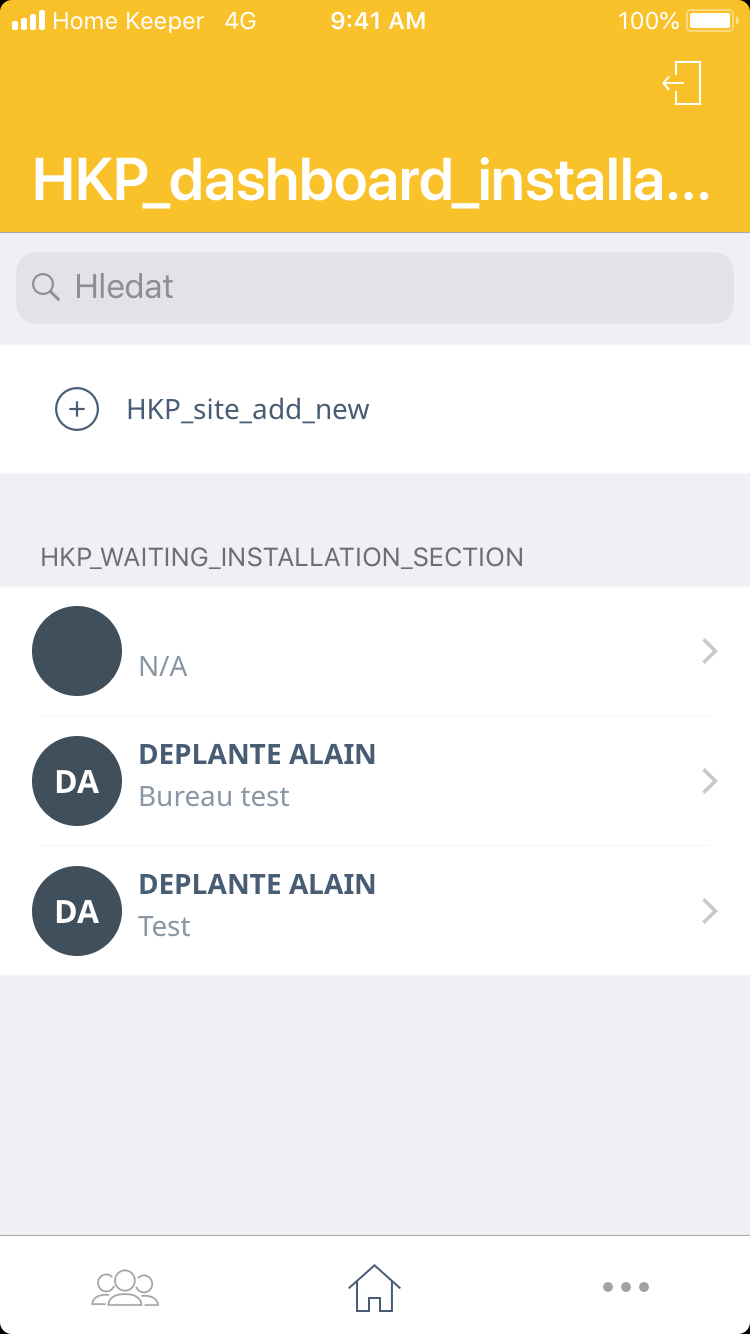The height and width of the screenshot is (1334, 750).
Task: Tap the blank avatar of N/A entry
Action: 77,651
